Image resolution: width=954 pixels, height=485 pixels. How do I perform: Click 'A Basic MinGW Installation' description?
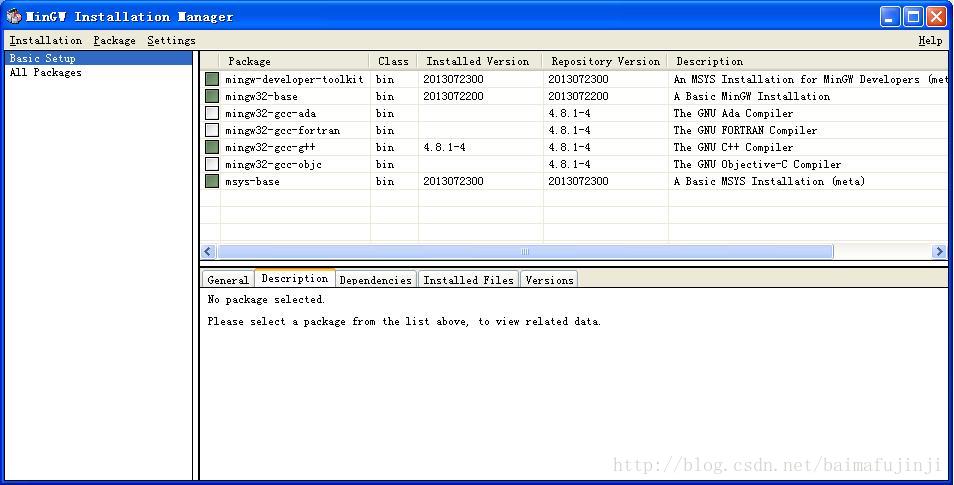click(x=751, y=96)
